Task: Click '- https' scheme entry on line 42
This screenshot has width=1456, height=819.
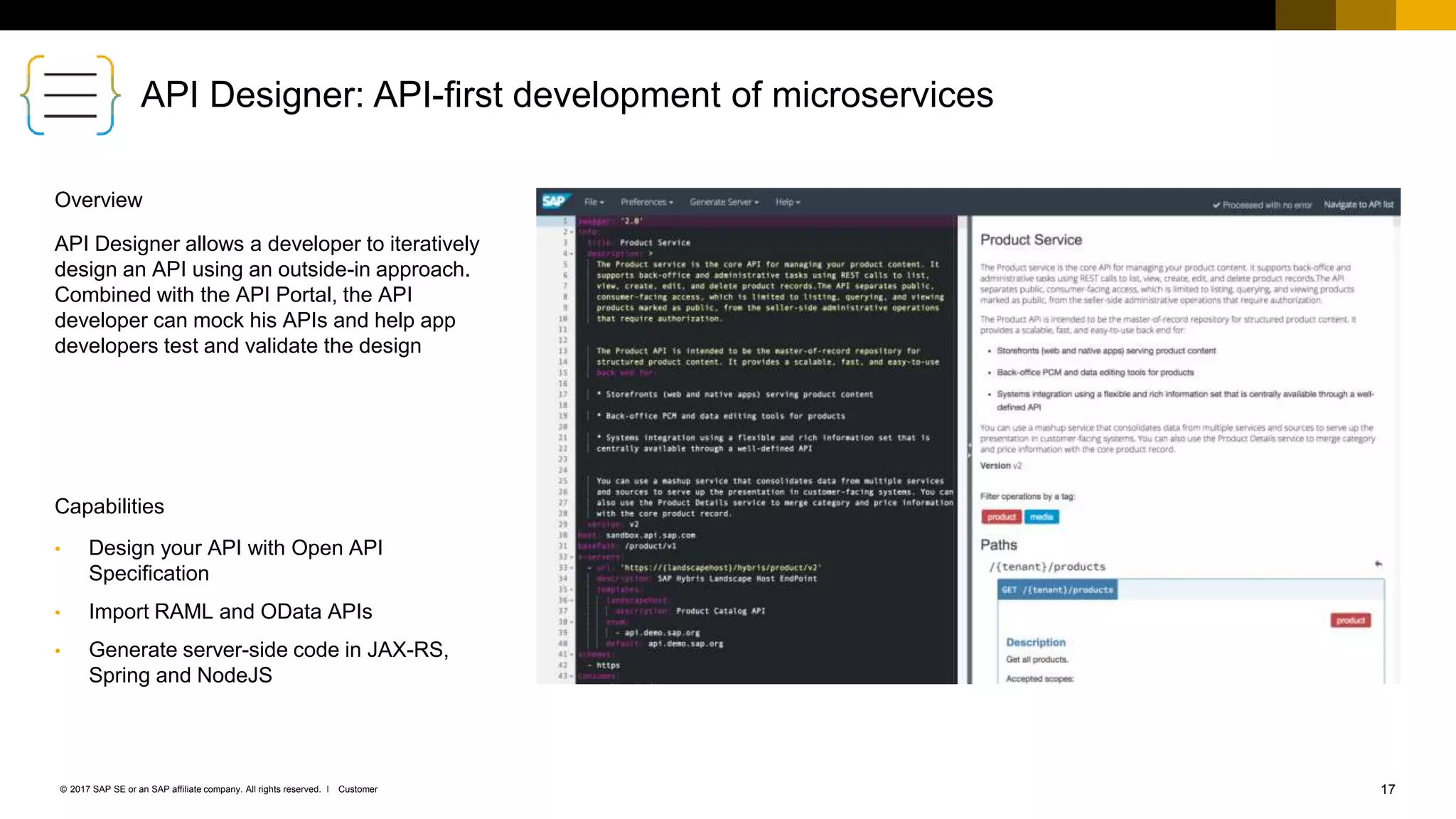Action: 604,665
